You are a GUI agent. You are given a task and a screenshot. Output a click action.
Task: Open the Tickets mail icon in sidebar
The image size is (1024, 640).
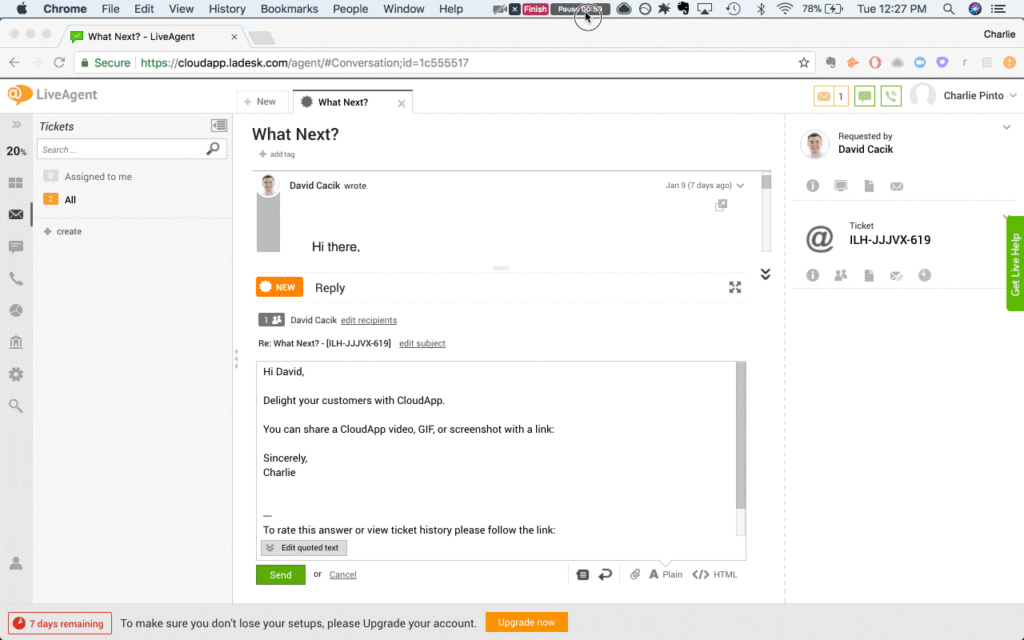pos(15,215)
